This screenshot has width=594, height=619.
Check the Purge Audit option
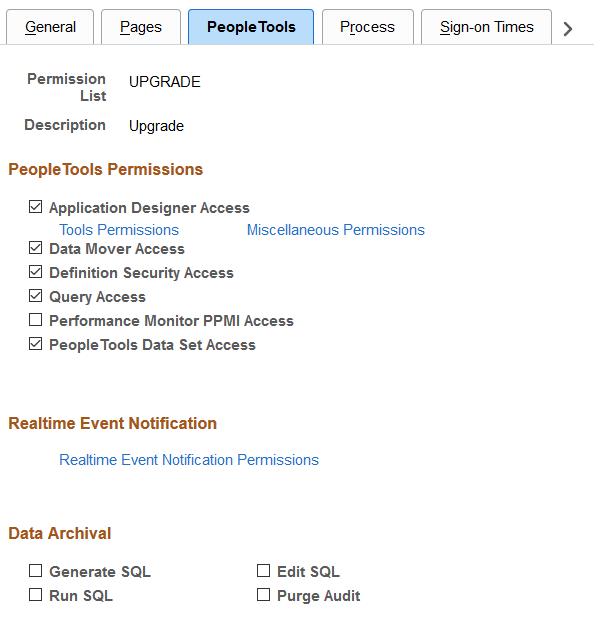click(x=264, y=595)
